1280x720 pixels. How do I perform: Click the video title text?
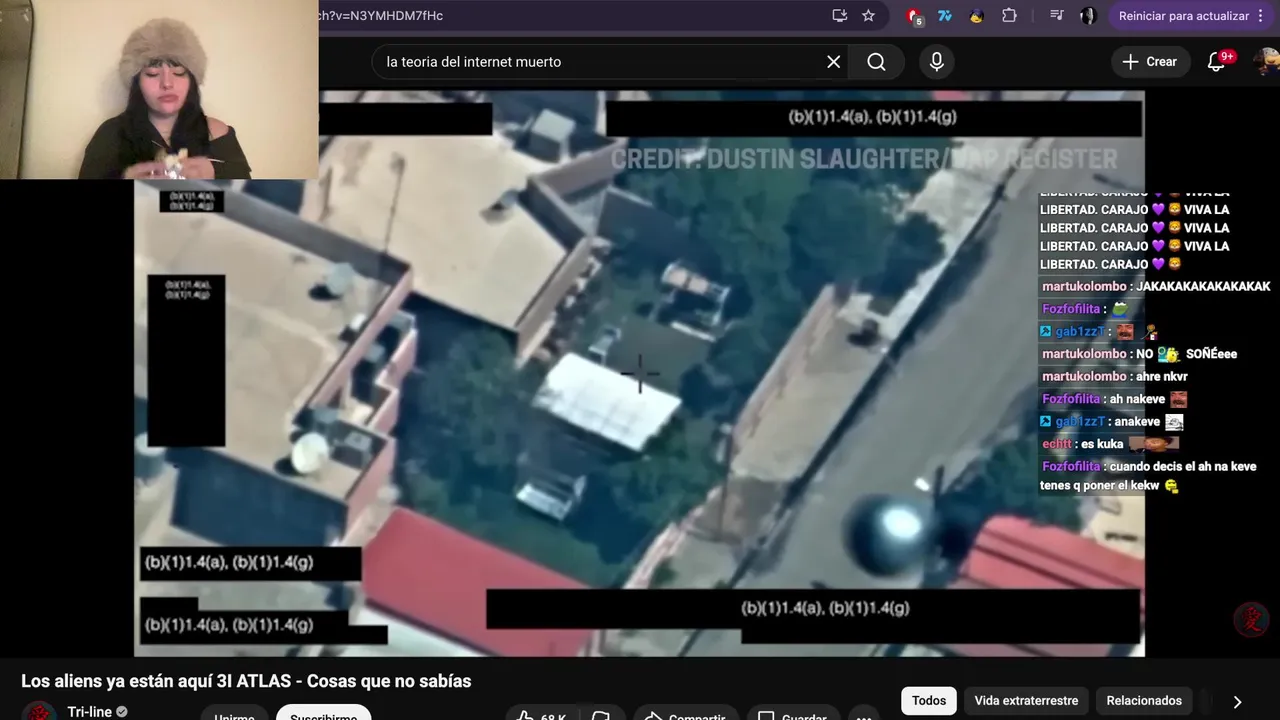[246, 681]
